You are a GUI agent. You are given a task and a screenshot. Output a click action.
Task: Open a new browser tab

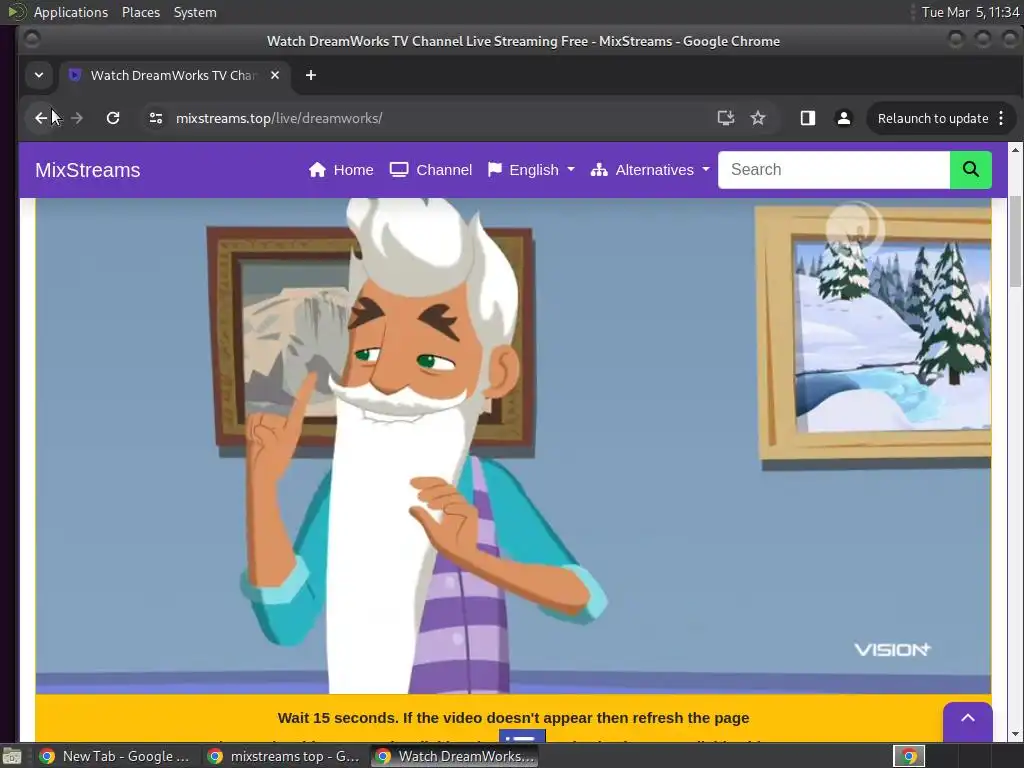311,75
